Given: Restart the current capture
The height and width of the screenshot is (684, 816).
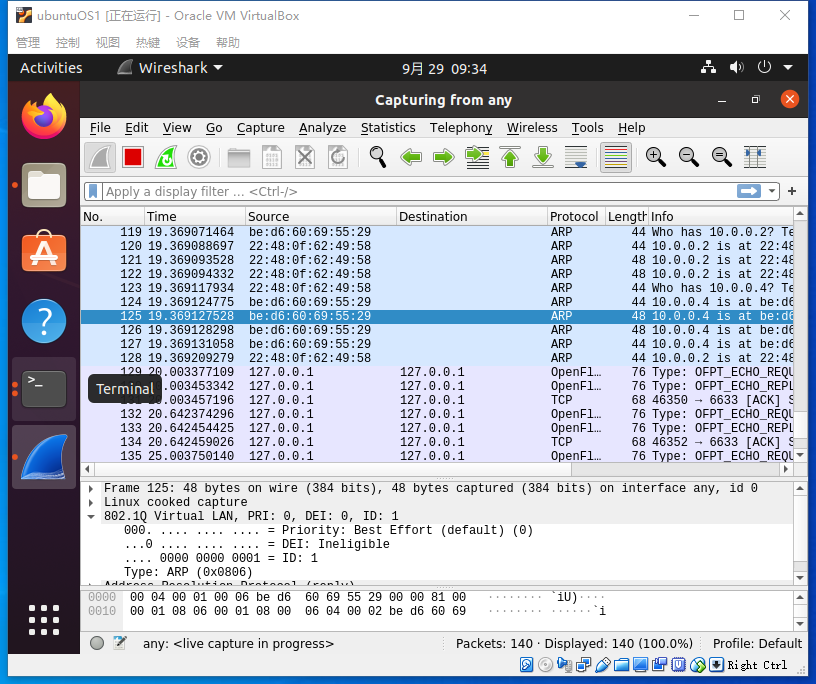Looking at the screenshot, I should [166, 157].
